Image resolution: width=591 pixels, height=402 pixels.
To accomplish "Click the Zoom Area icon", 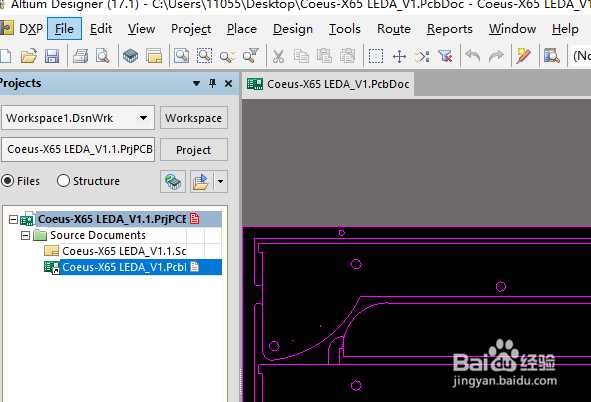I will (x=204, y=56).
